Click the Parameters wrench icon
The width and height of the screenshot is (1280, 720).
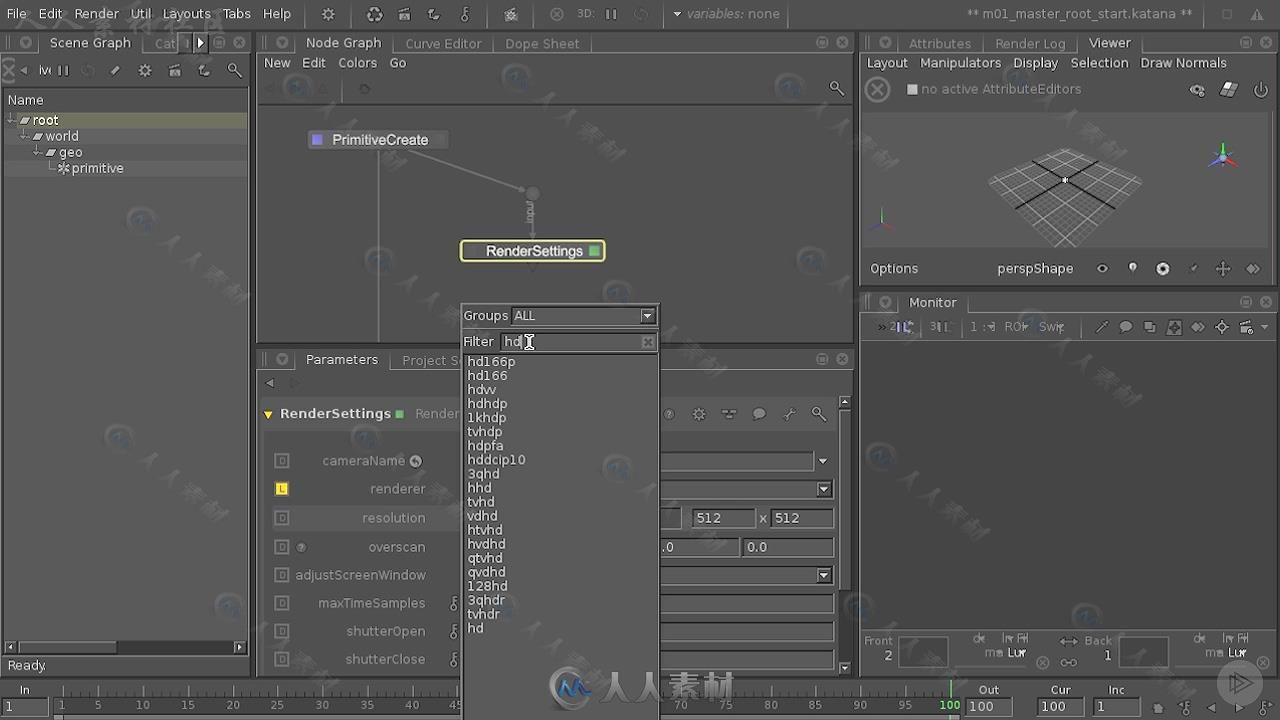click(789, 414)
